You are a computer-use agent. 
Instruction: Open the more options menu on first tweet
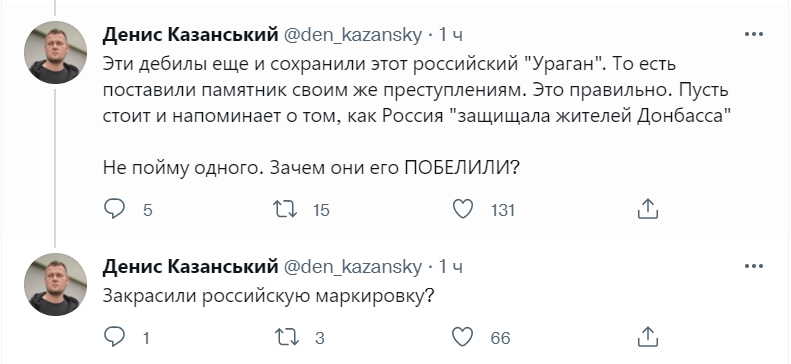click(x=754, y=34)
